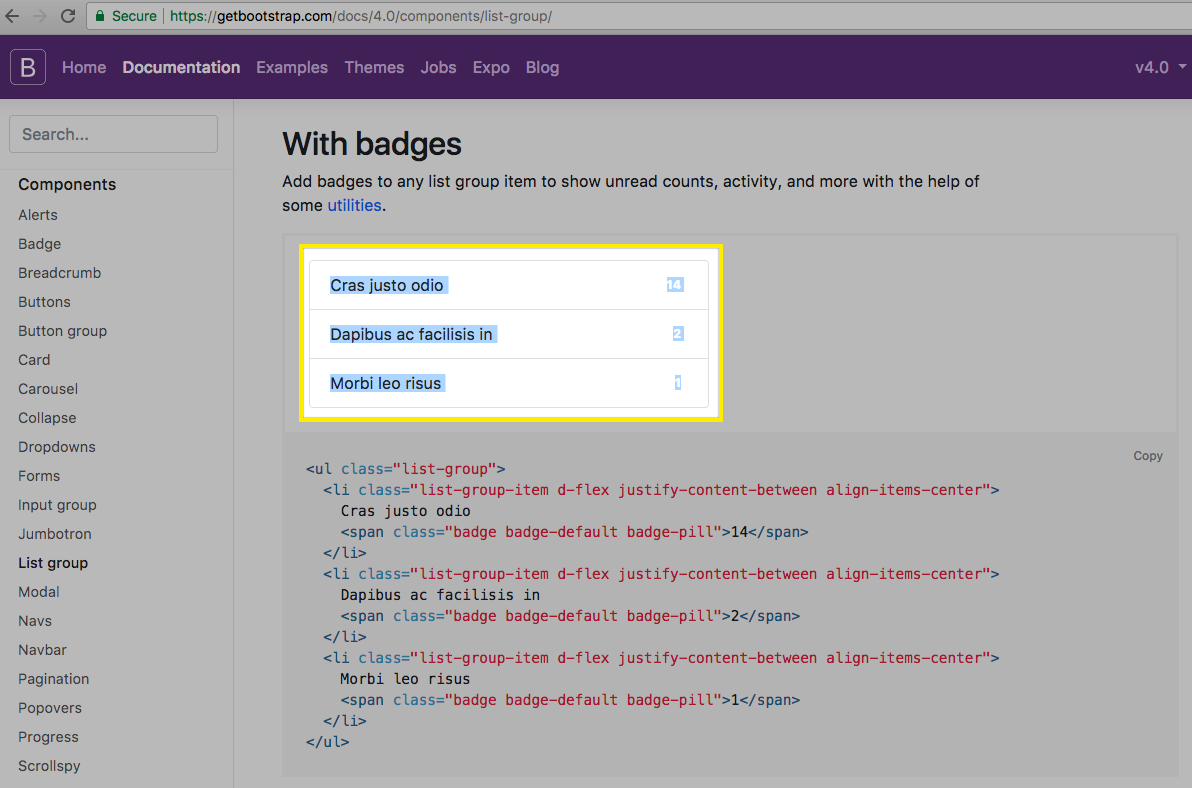This screenshot has width=1192, height=788.
Task: Open the Card documentation link
Action: click(x=33, y=359)
